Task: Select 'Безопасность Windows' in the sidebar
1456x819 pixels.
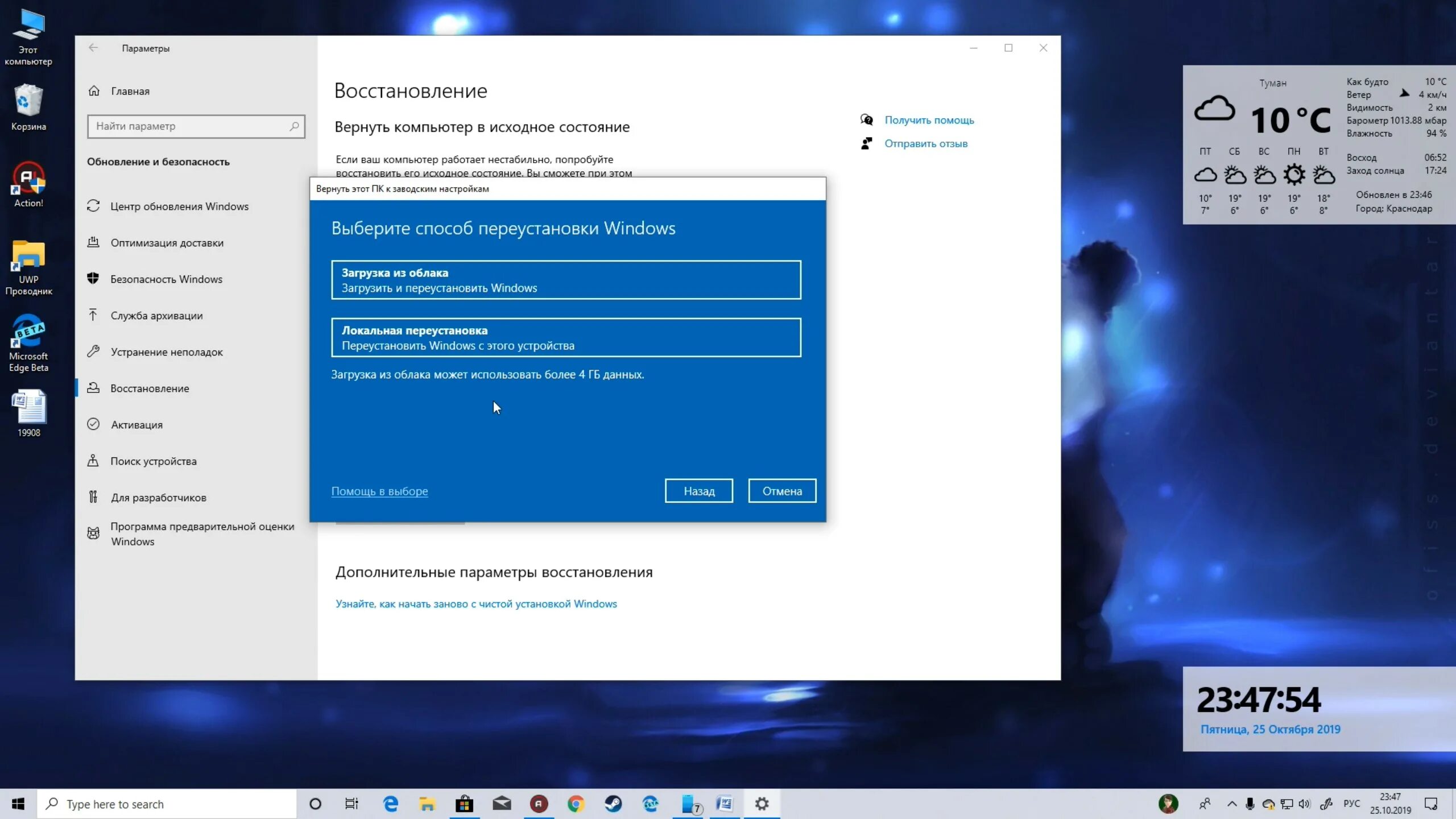Action: coord(166,279)
